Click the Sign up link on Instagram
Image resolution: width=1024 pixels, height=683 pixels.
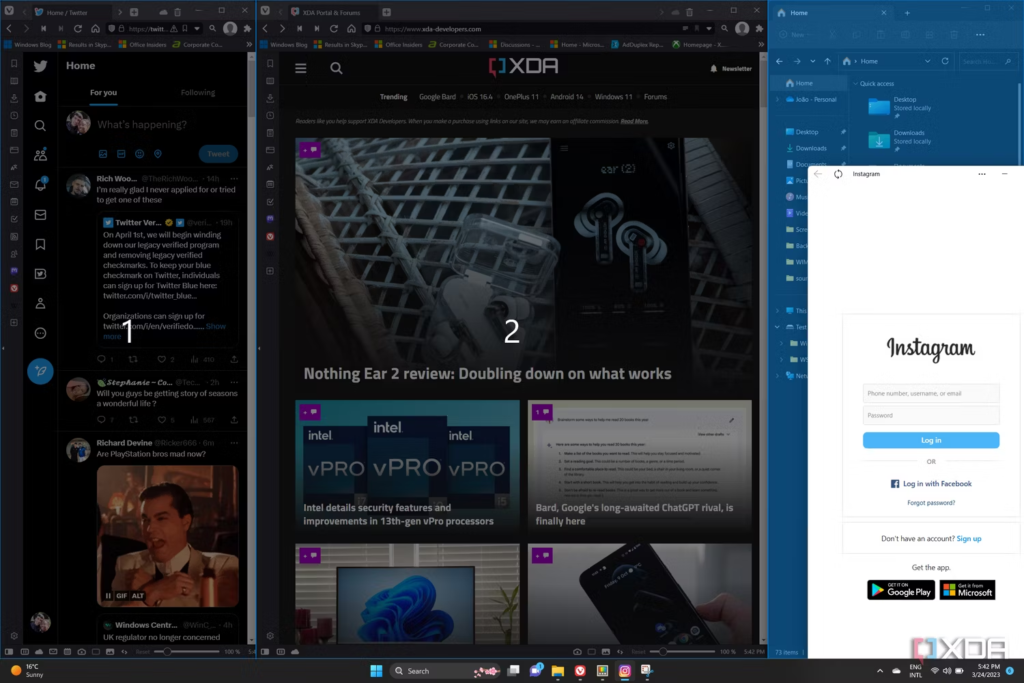coord(968,539)
